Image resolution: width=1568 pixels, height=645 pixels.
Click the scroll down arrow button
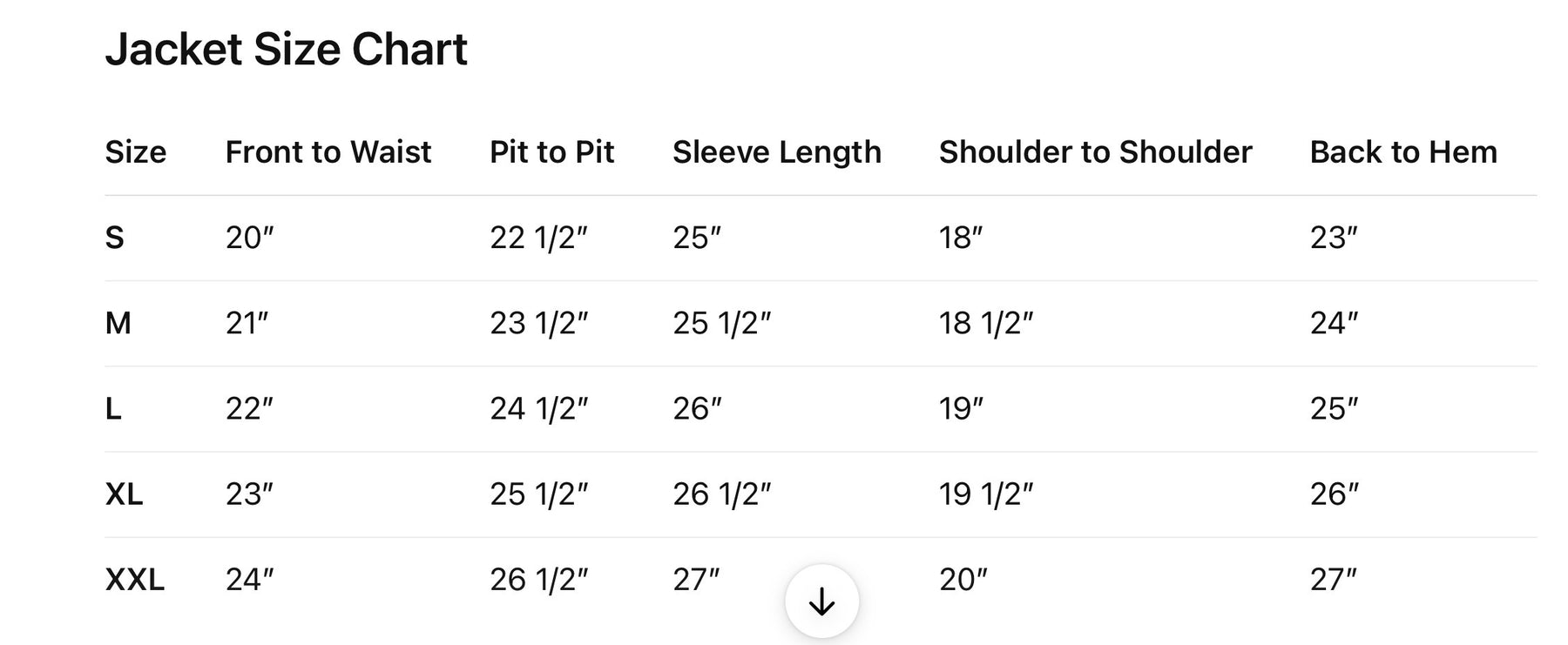[x=821, y=601]
